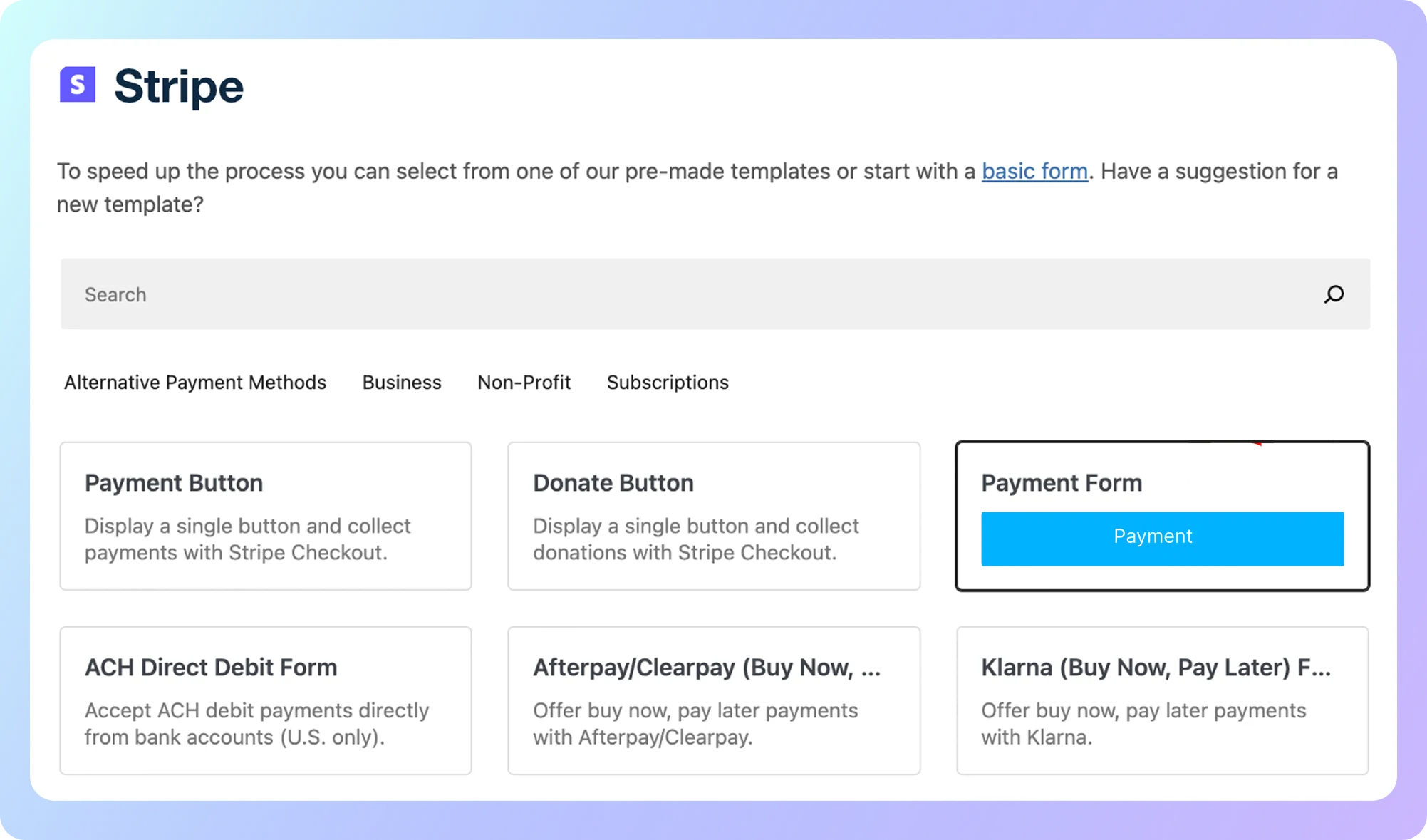Click the Payment Form card title
1427x840 pixels.
pos(1062,483)
